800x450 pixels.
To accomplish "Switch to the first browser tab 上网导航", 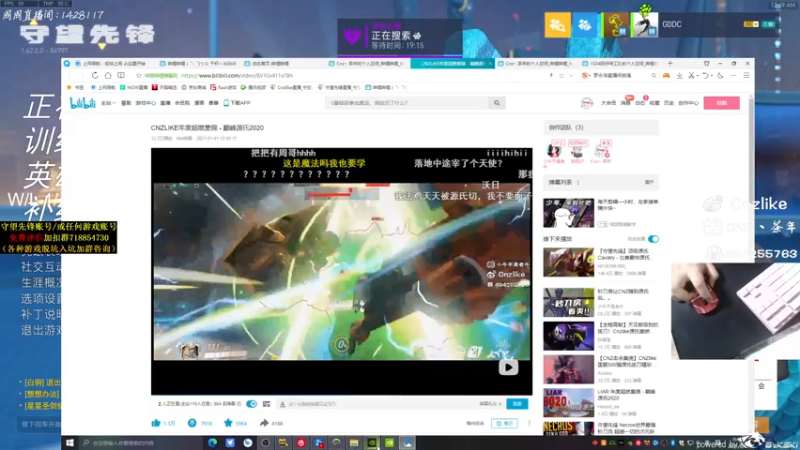I will pos(111,64).
